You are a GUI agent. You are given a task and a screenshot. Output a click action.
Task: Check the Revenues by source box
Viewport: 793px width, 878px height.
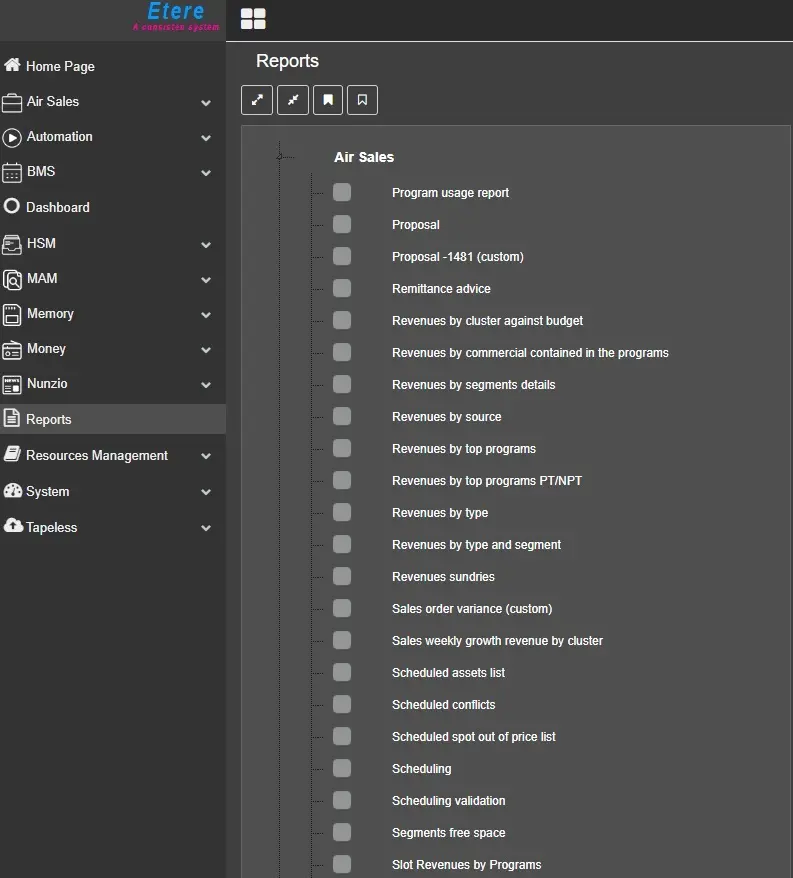click(x=342, y=417)
